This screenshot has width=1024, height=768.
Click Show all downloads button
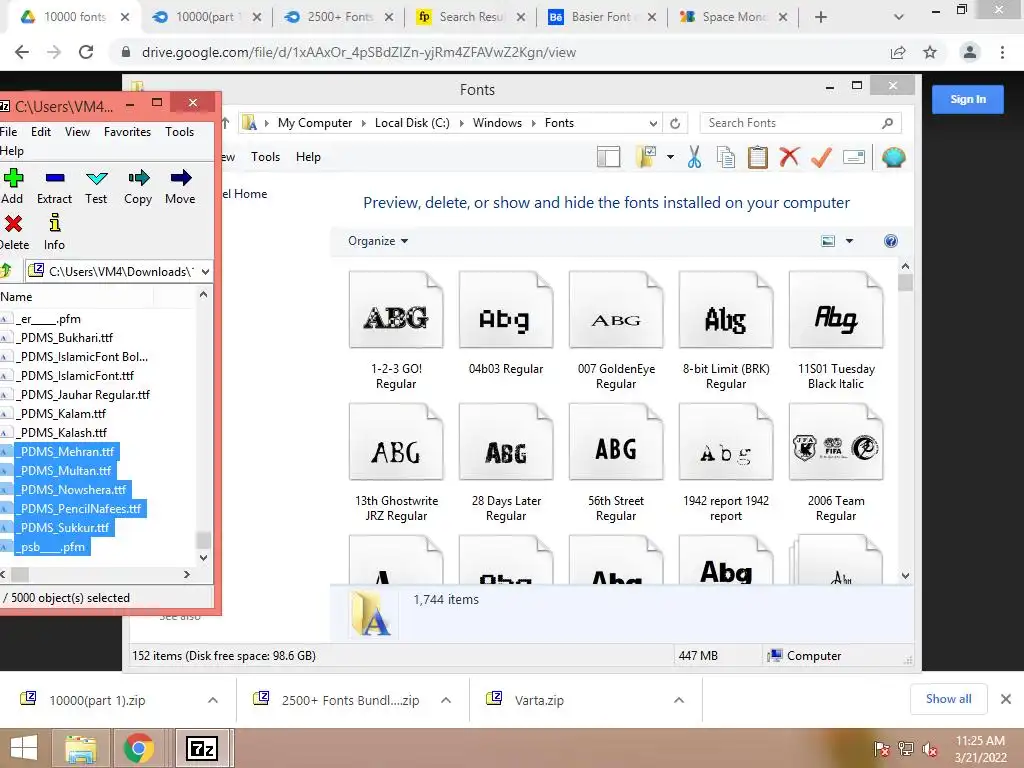pos(948,699)
